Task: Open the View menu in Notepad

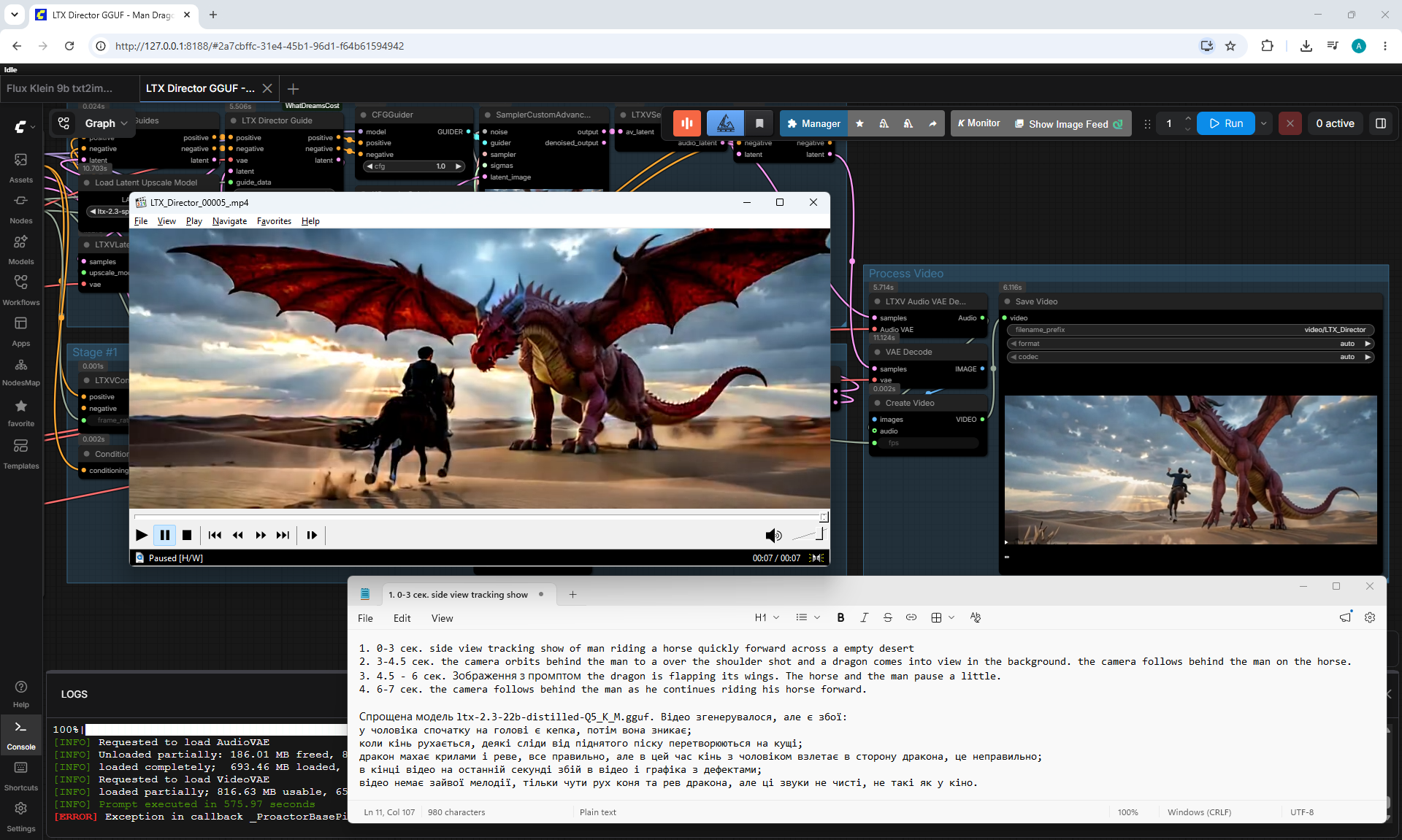Action: coord(442,618)
